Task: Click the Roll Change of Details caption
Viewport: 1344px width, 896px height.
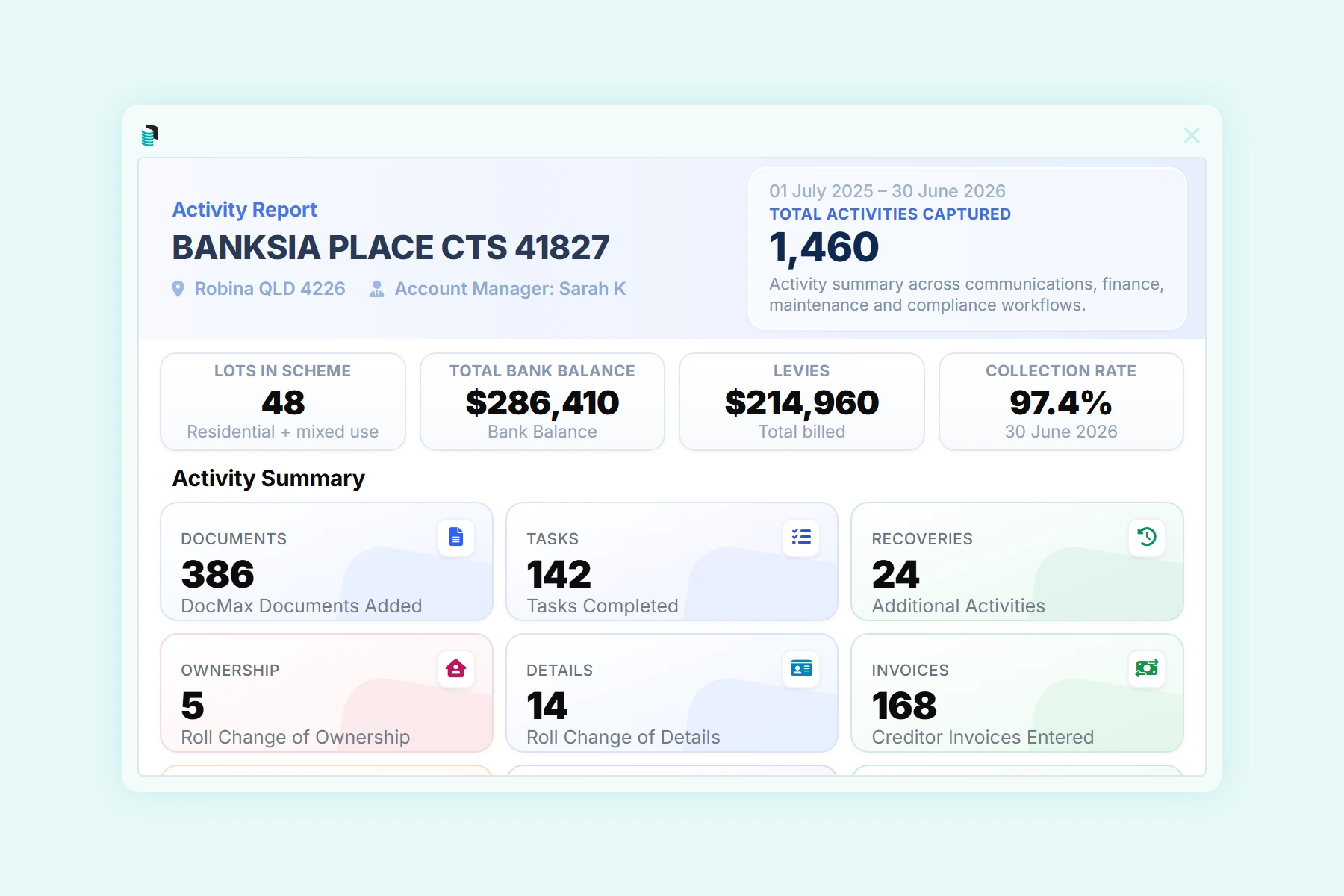Action: pyautogui.click(x=623, y=738)
